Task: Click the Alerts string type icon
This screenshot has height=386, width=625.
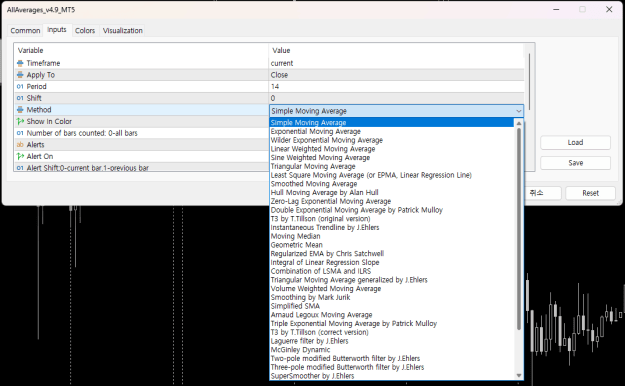Action: [x=20, y=144]
